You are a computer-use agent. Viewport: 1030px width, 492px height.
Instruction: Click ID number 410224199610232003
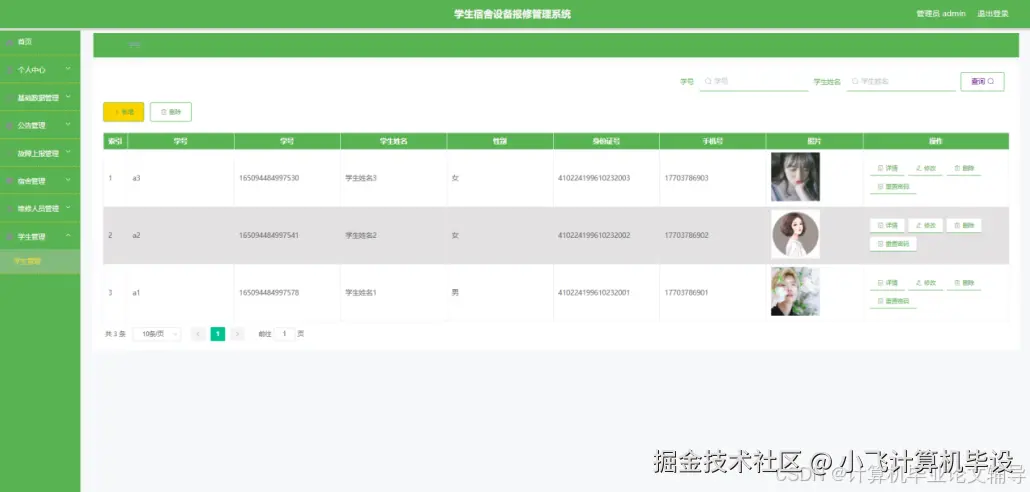tap(594, 178)
